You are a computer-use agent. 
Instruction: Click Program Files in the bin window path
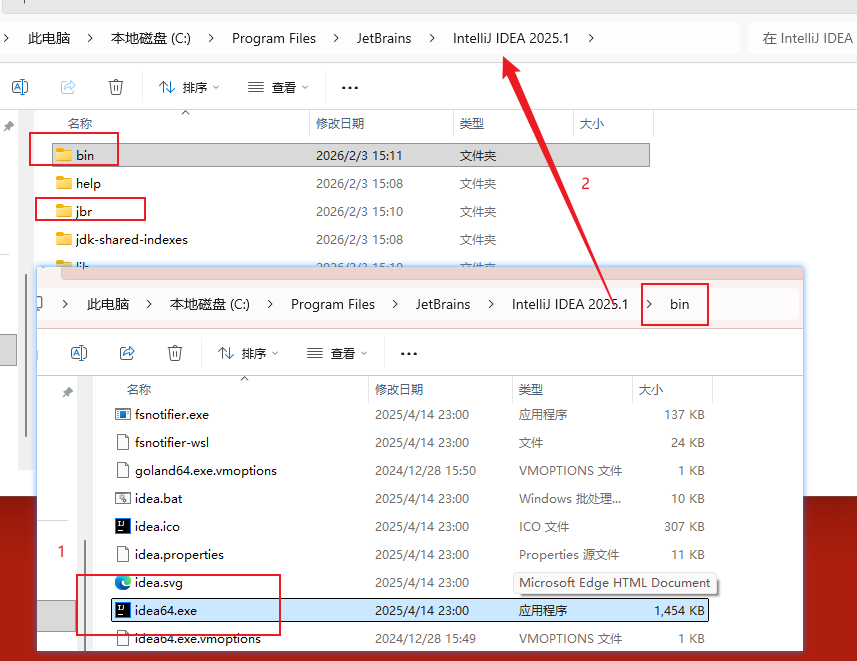coord(333,304)
